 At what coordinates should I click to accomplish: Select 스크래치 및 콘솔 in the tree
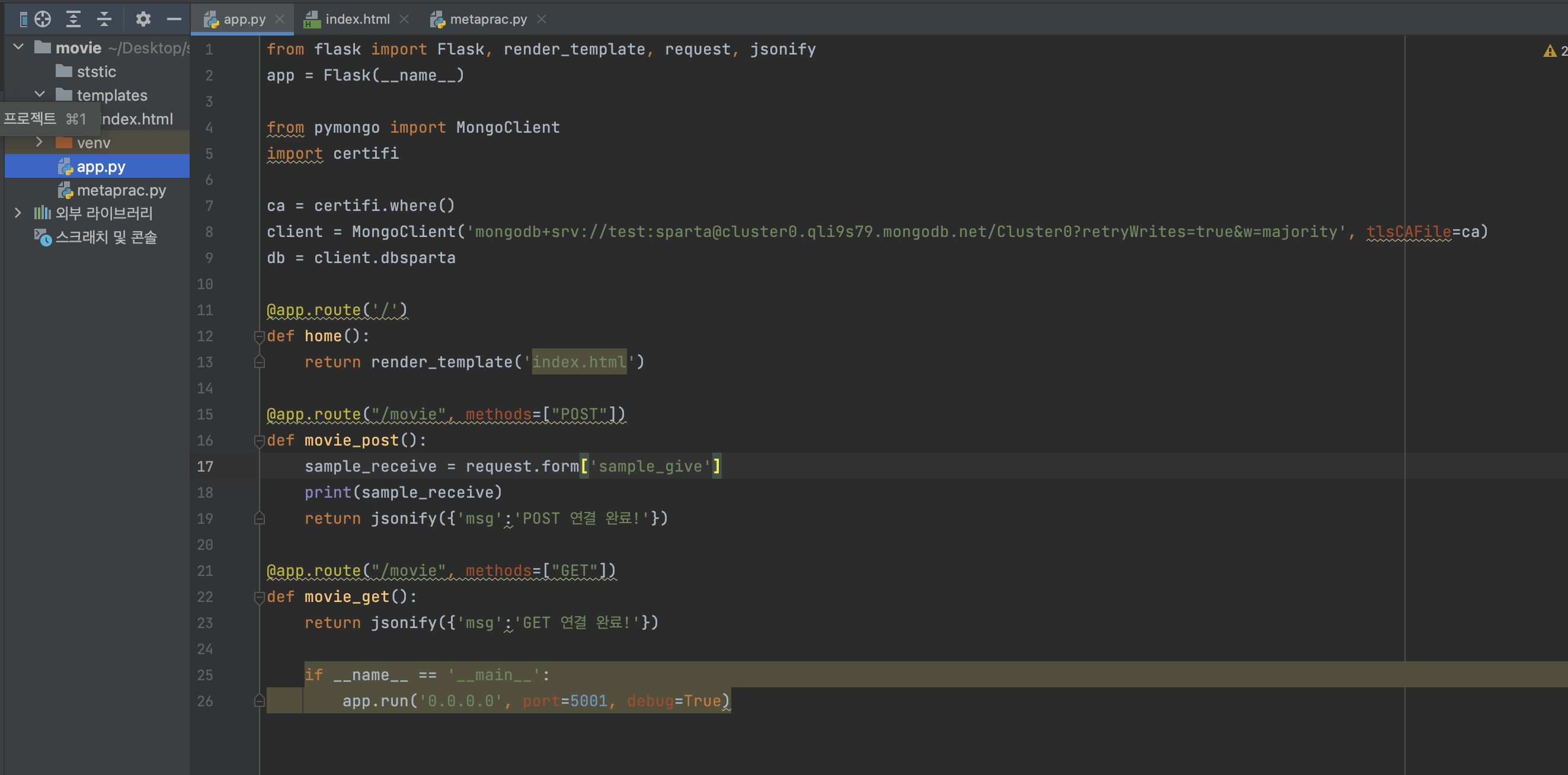point(97,238)
